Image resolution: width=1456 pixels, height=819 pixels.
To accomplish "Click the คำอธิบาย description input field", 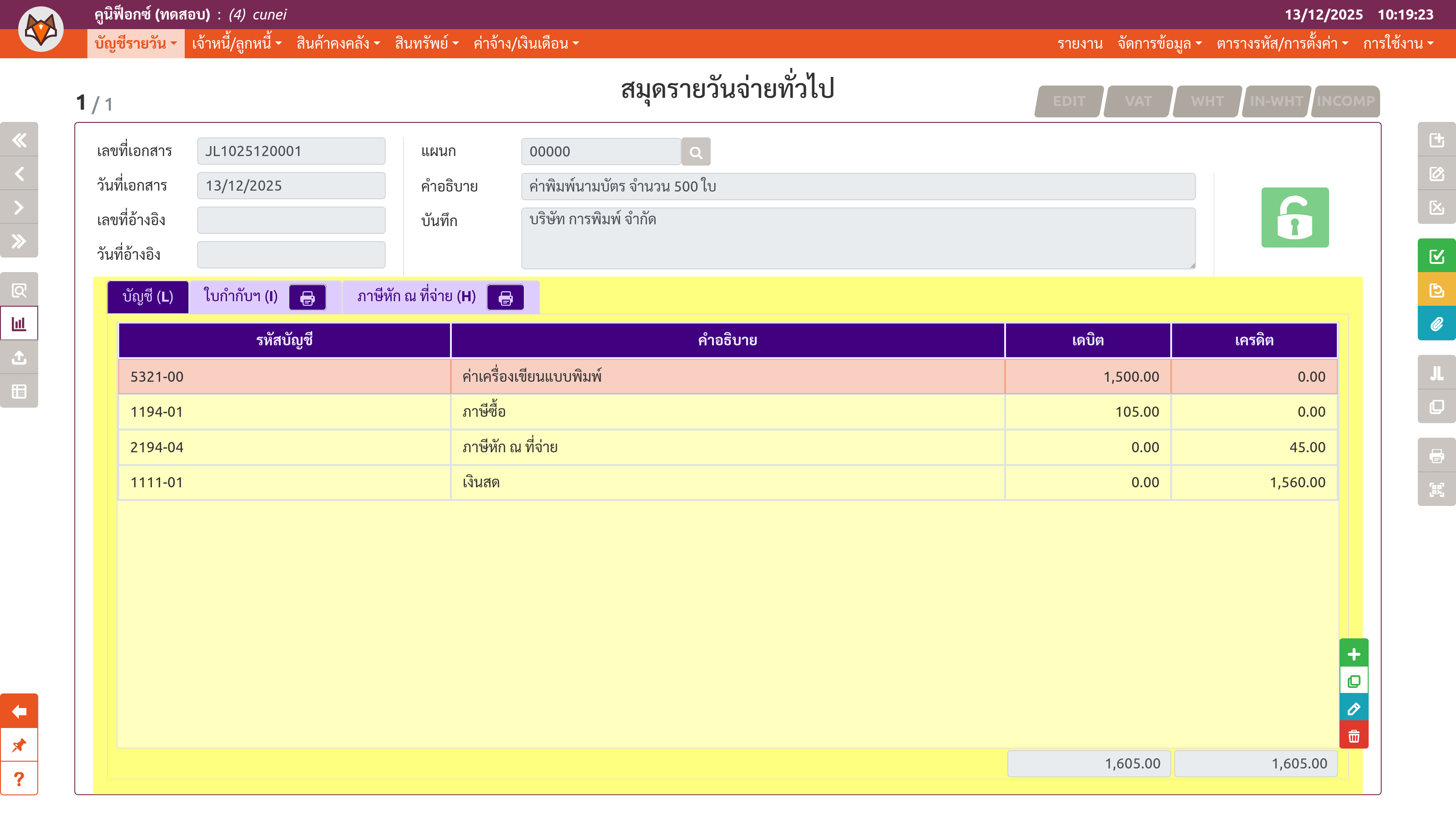I will (857, 186).
